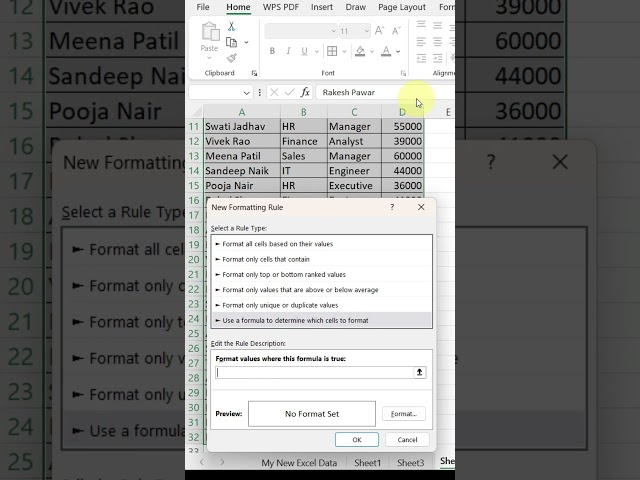Select column B header

coord(304,112)
